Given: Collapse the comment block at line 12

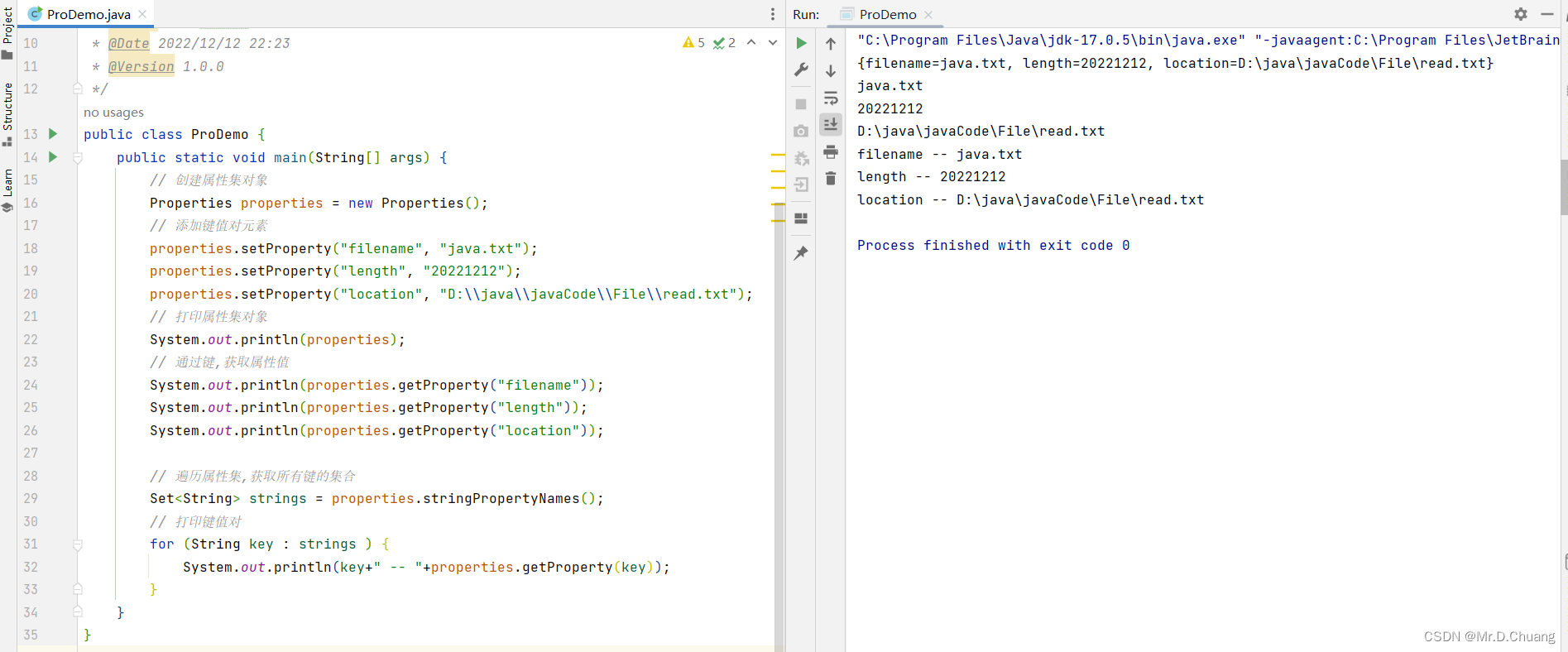Looking at the screenshot, I should click(x=78, y=89).
